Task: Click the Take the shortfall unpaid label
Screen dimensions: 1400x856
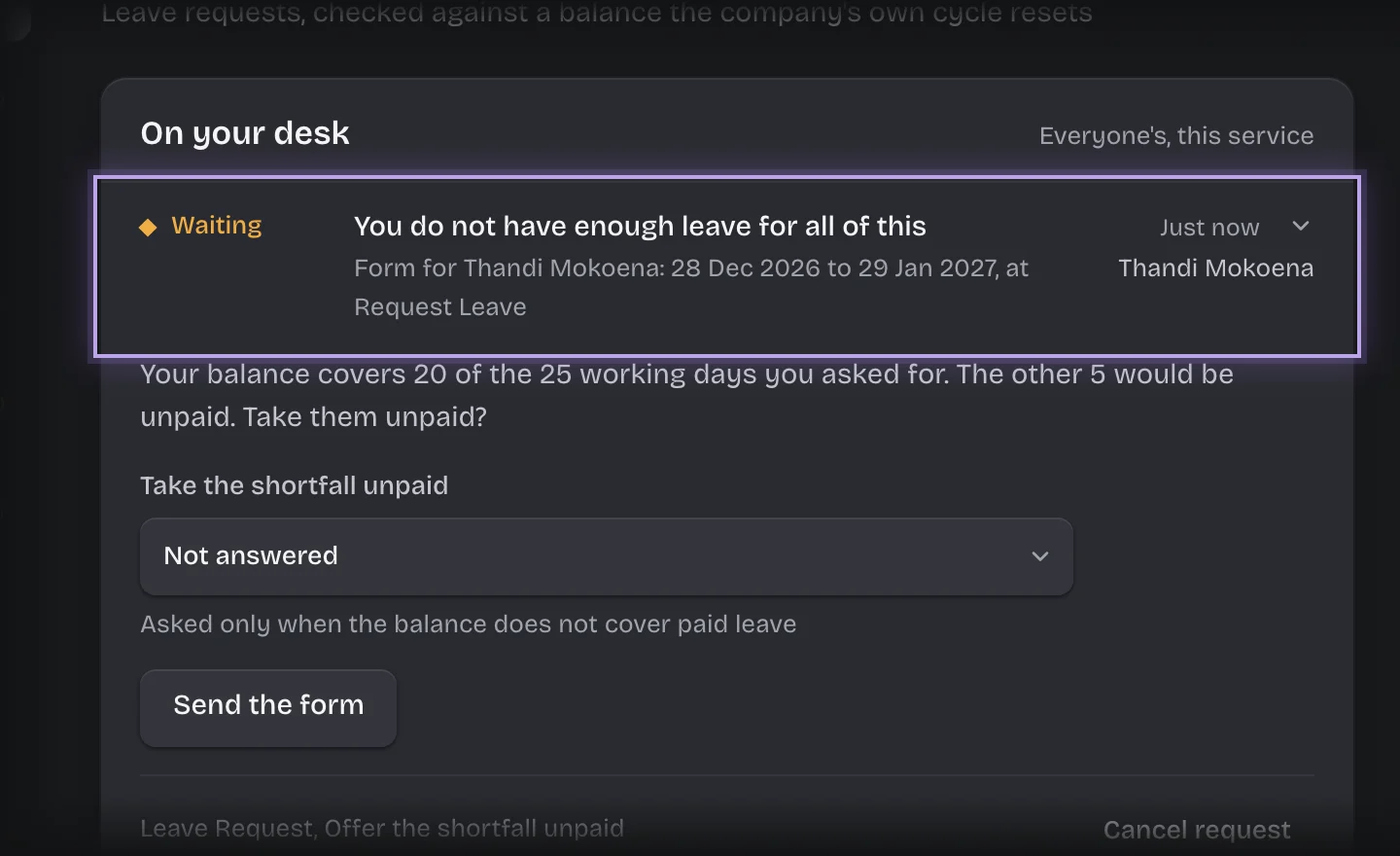Action: pyautogui.click(x=295, y=485)
